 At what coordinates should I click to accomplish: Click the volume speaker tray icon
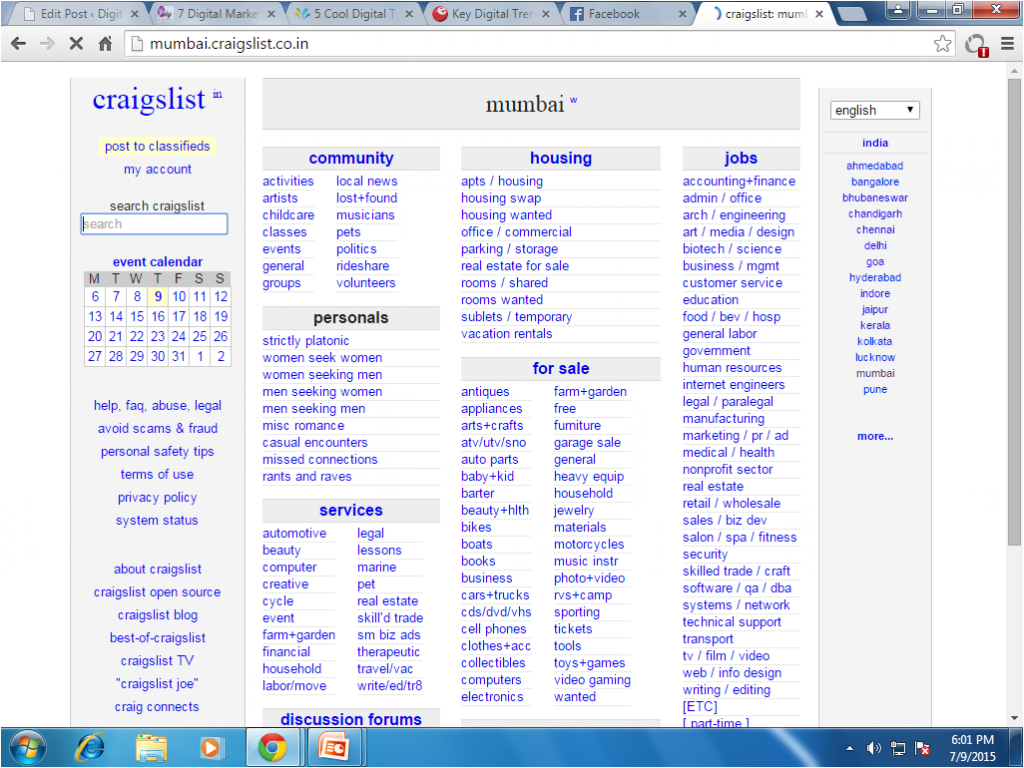[x=873, y=748]
